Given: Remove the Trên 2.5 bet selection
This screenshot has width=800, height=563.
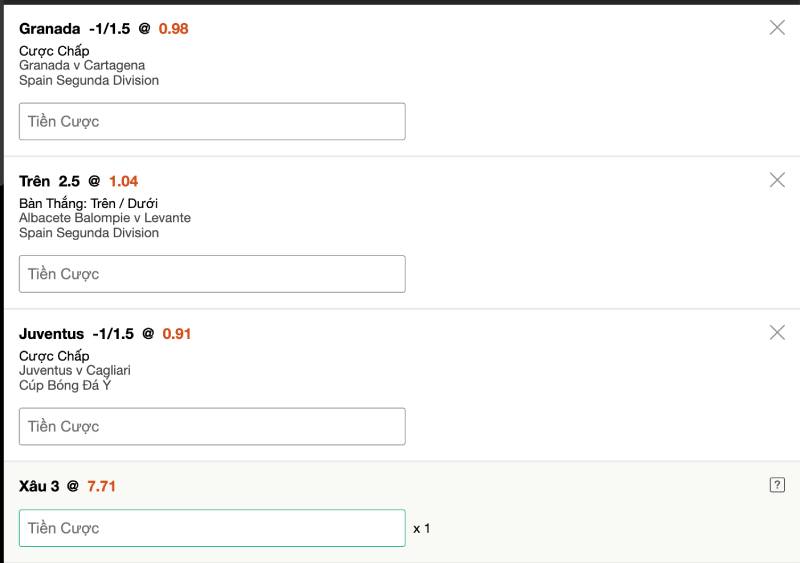Looking at the screenshot, I should tap(777, 180).
